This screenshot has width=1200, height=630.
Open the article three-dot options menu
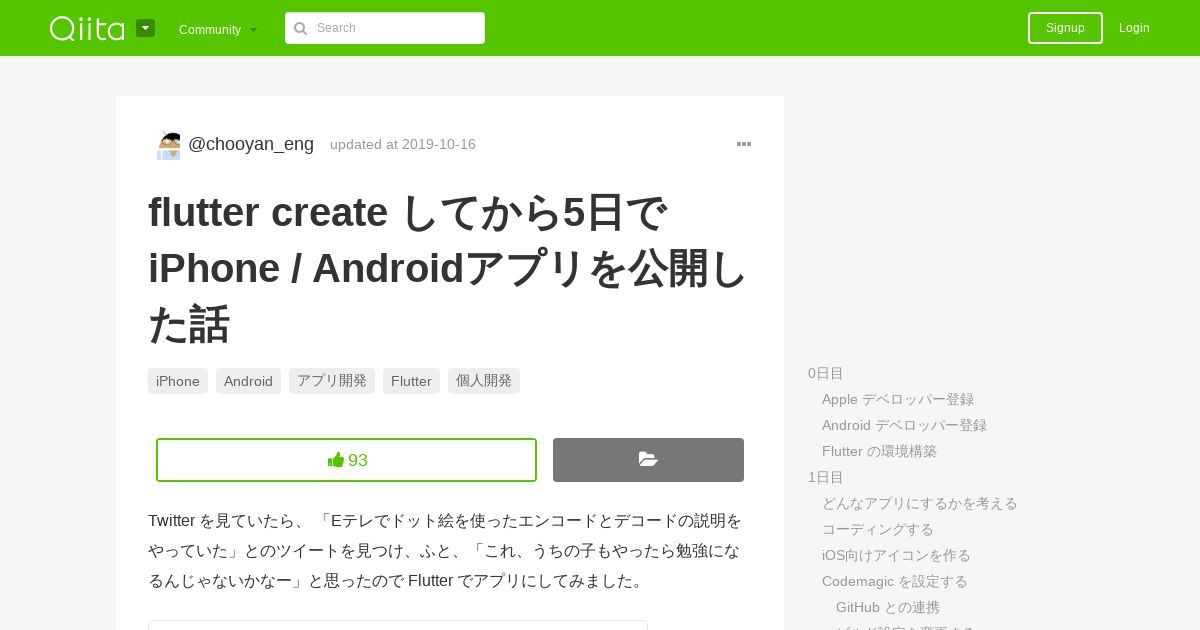(744, 144)
